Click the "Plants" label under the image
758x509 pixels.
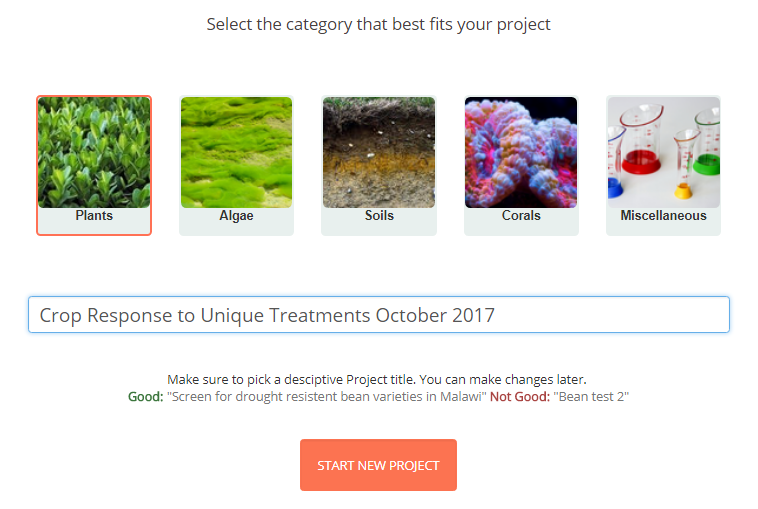coord(94,216)
